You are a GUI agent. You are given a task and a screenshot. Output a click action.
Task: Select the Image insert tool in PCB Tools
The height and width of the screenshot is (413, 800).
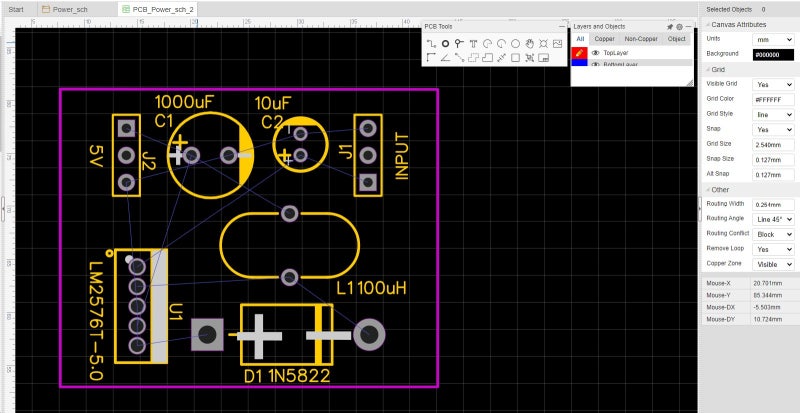(557, 44)
